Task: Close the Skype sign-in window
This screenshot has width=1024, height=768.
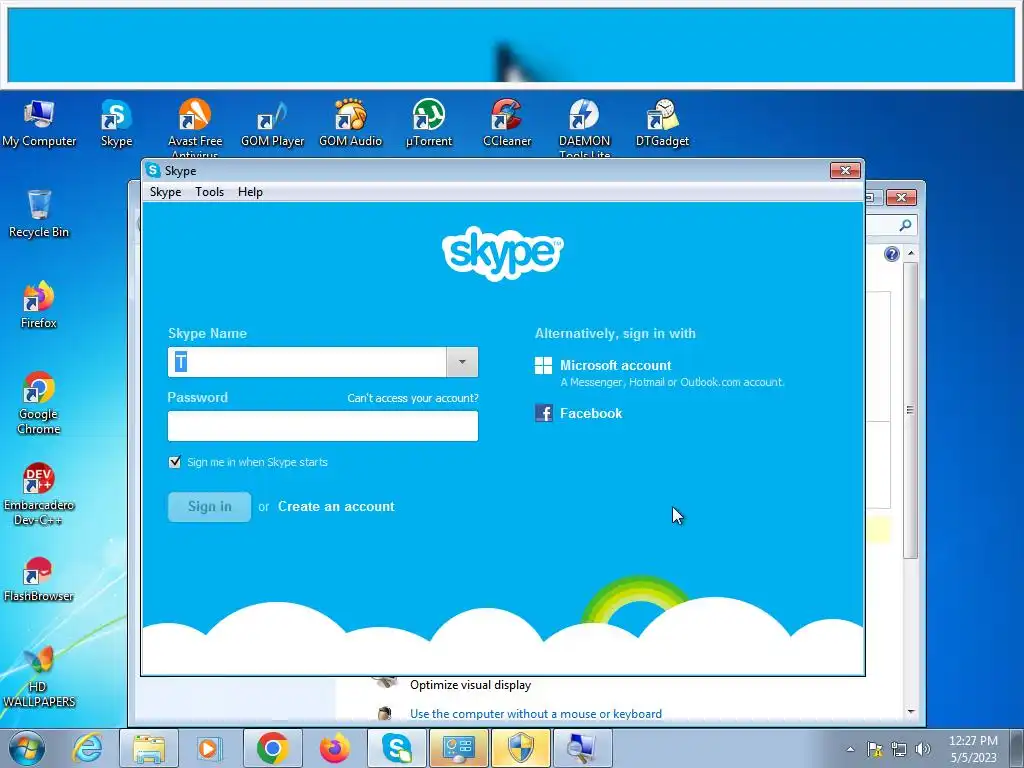Action: click(x=845, y=170)
